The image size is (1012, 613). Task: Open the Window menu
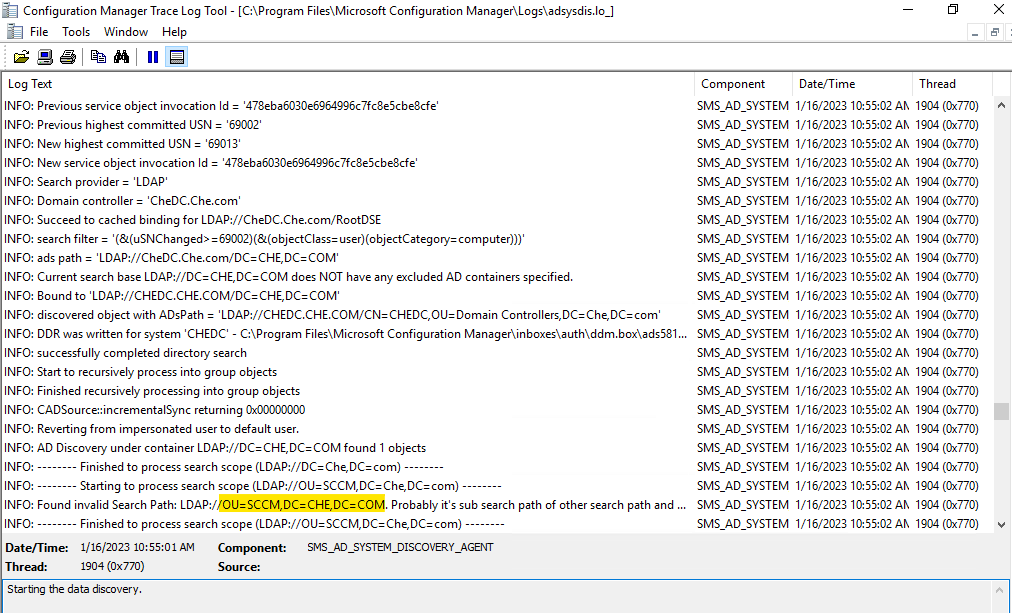[126, 32]
